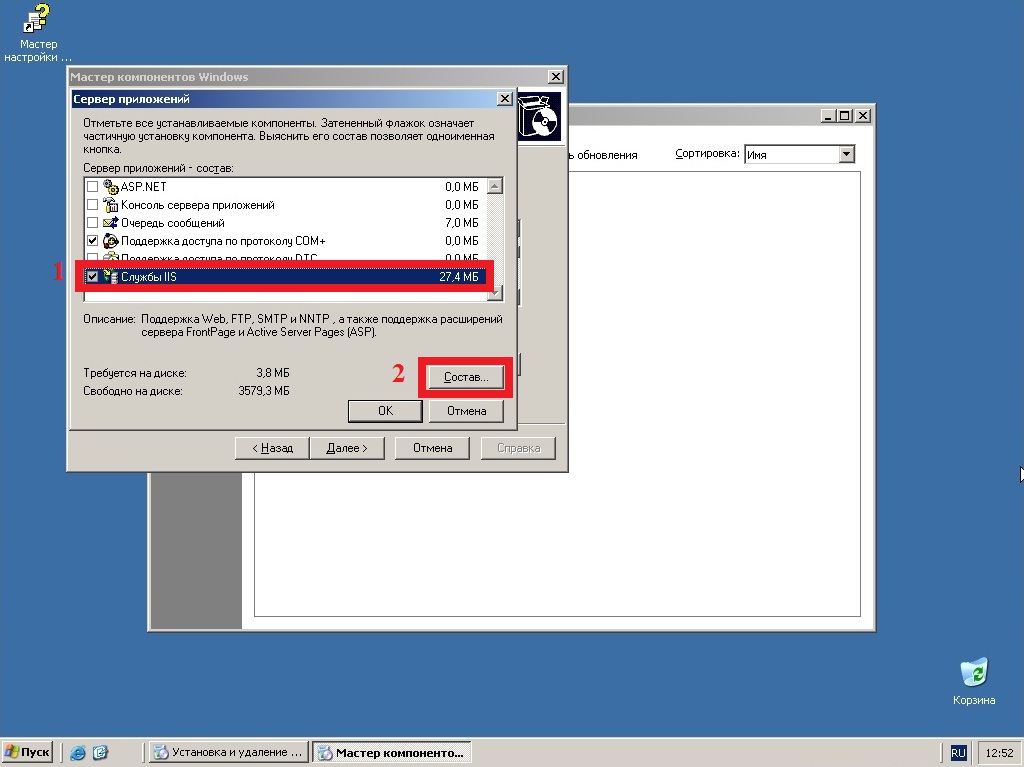
Task: Proceed with the Далее button
Action: tap(347, 448)
